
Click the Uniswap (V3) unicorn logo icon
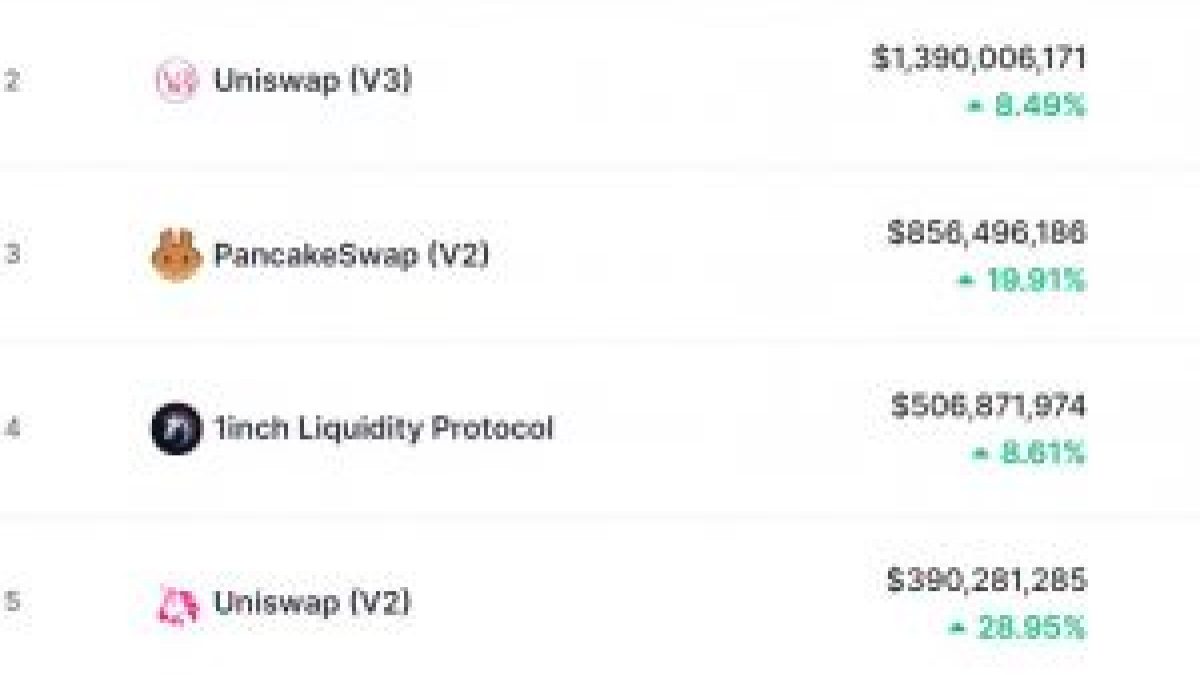coord(176,81)
